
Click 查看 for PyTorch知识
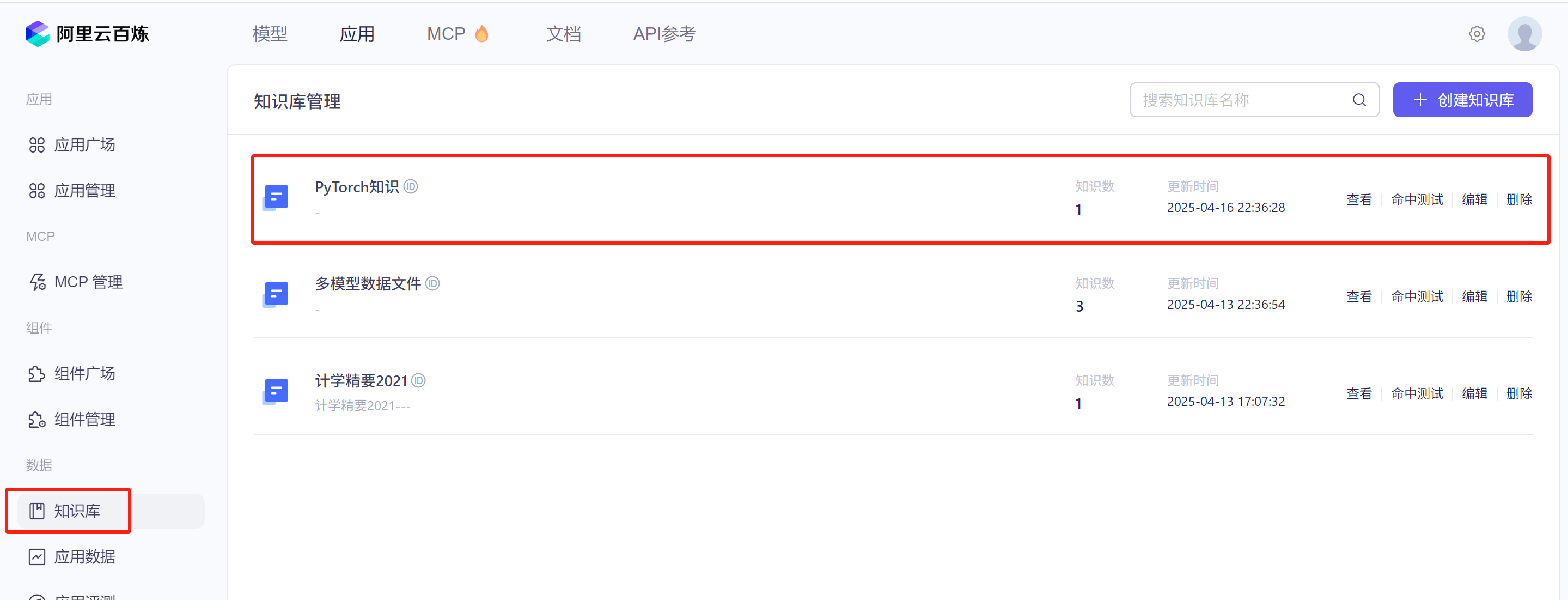coord(1359,200)
